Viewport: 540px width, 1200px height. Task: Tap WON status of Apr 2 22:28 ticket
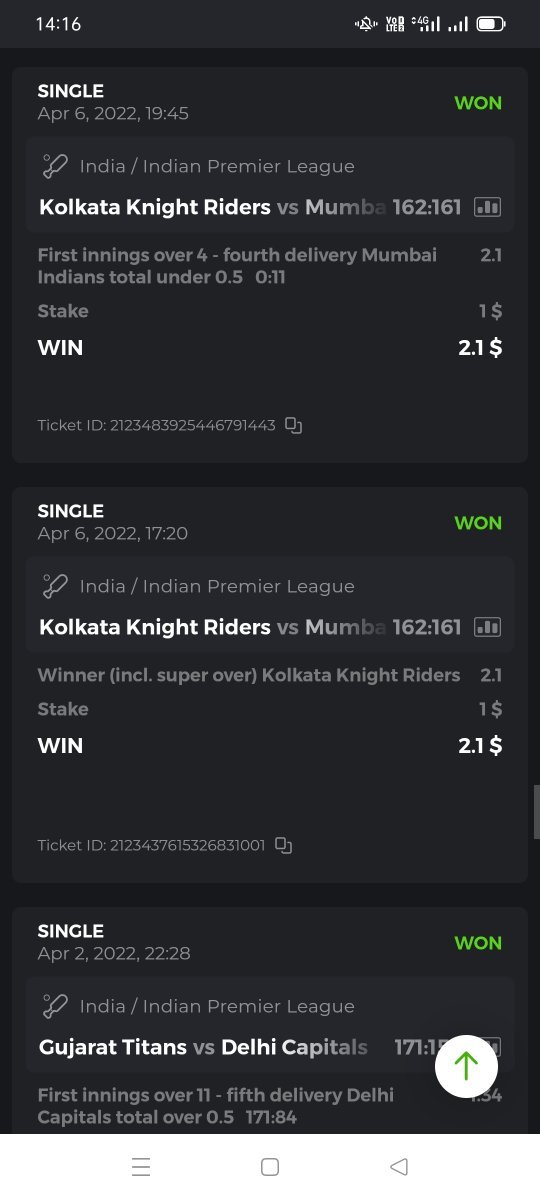[478, 943]
